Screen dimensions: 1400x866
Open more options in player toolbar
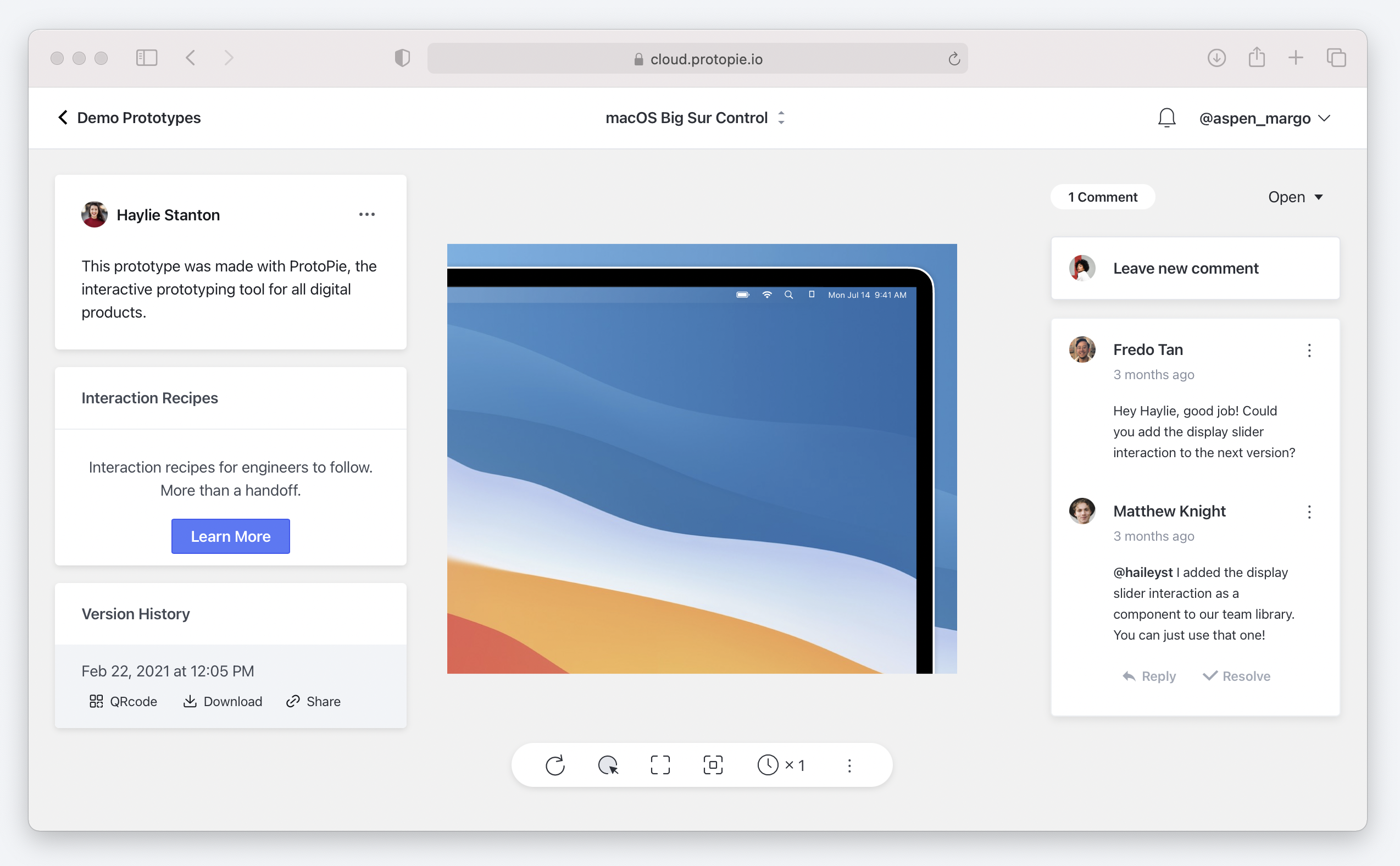pyautogui.click(x=849, y=765)
